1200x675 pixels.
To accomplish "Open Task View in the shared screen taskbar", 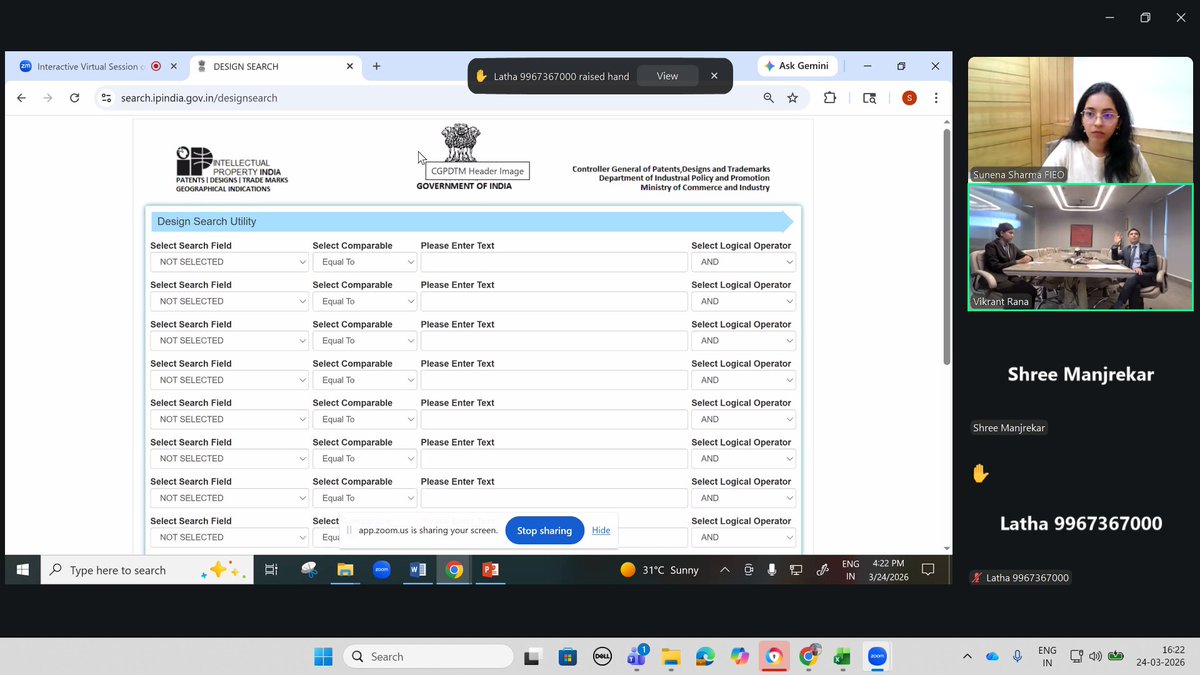I will click(x=271, y=570).
